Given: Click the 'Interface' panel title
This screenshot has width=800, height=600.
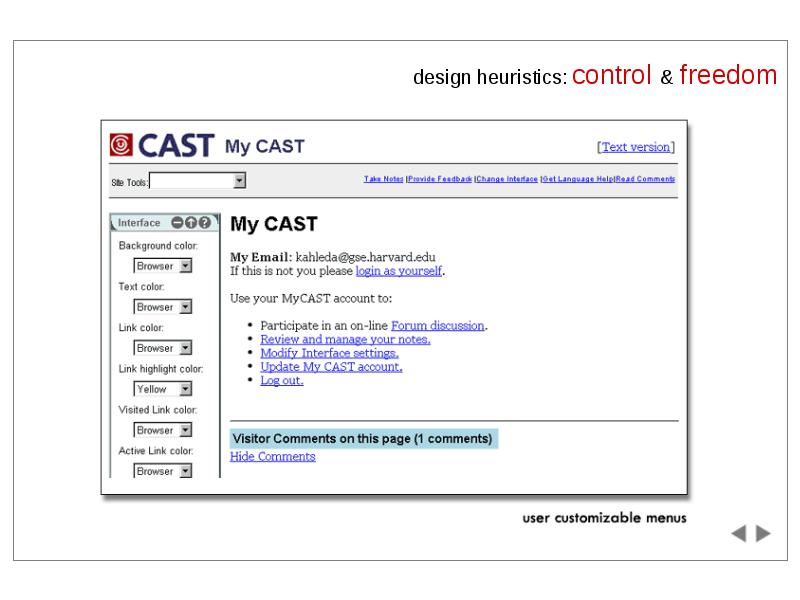Looking at the screenshot, I should click(139, 223).
